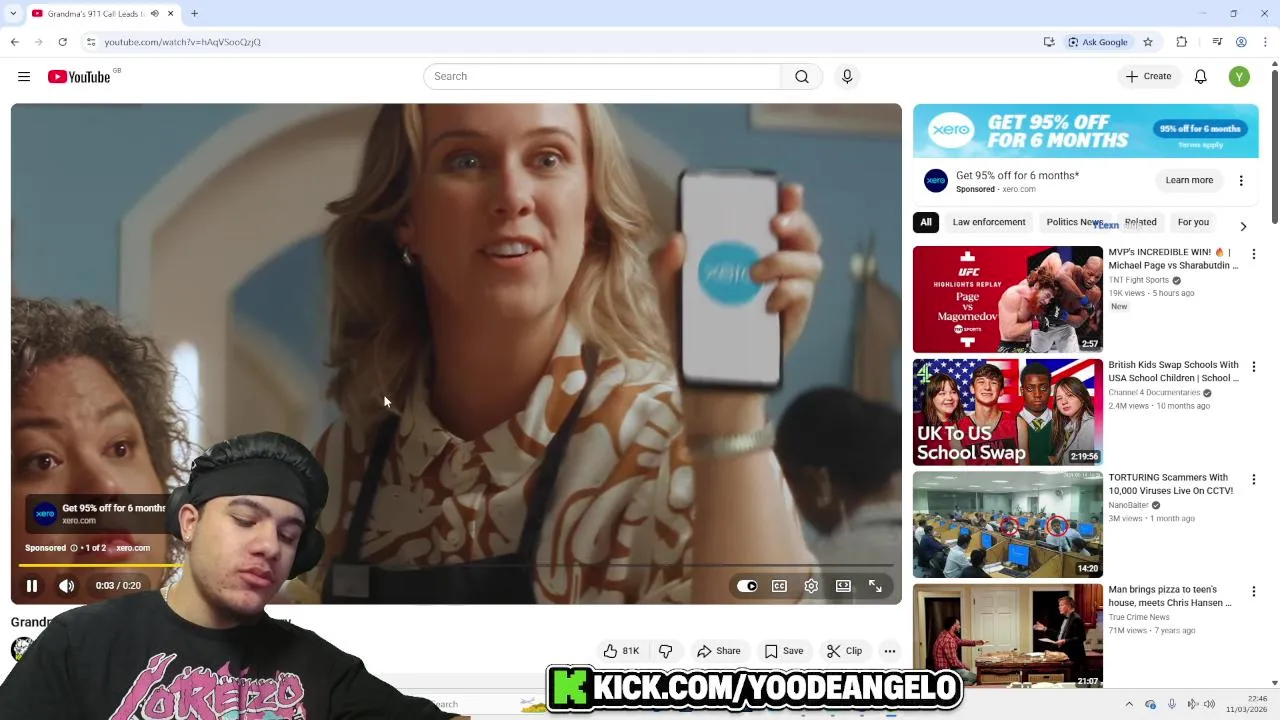Screen dimensions: 1280x720
Task: Click the YouTube search field
Action: (602, 77)
